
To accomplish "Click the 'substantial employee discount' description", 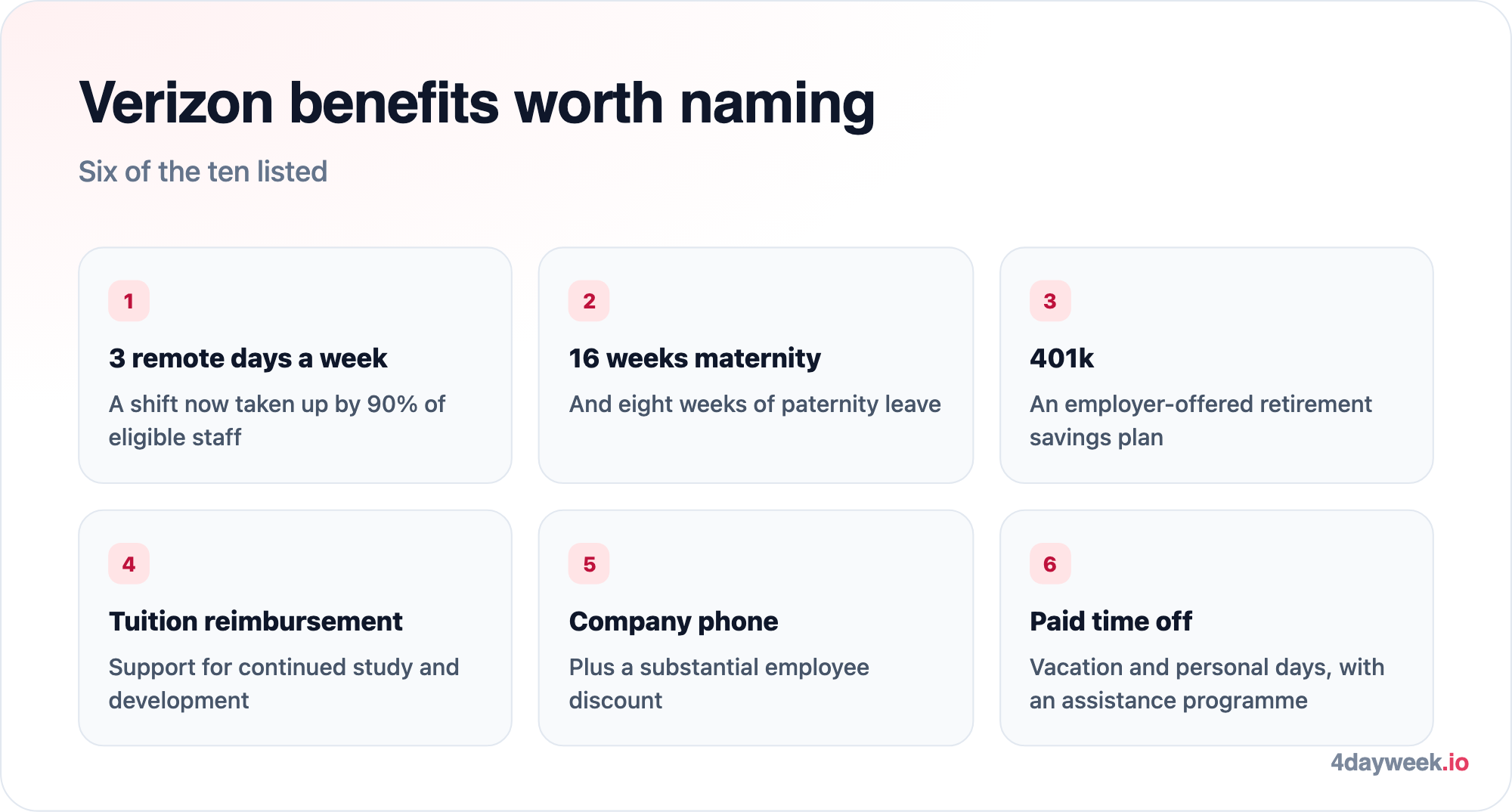I will pyautogui.click(x=719, y=683).
